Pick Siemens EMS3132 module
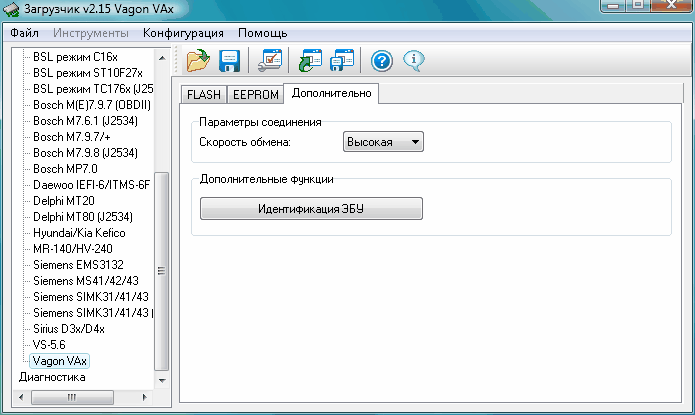The image size is (695, 415). pyautogui.click(x=78, y=265)
